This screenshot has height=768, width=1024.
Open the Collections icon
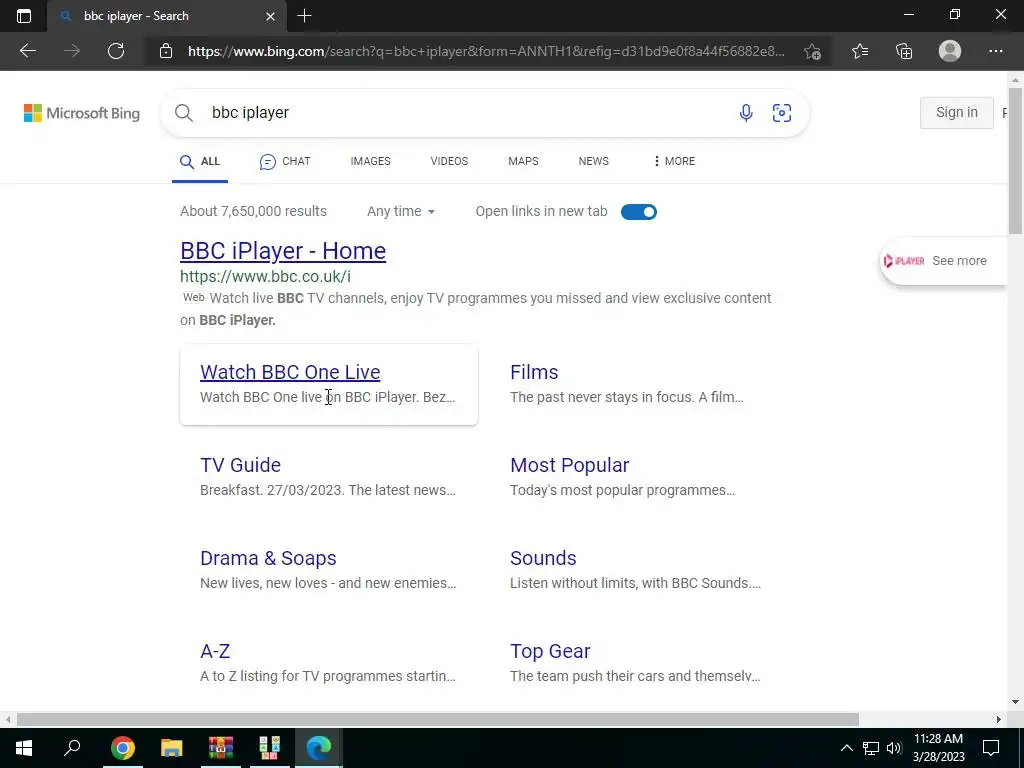coord(904,51)
